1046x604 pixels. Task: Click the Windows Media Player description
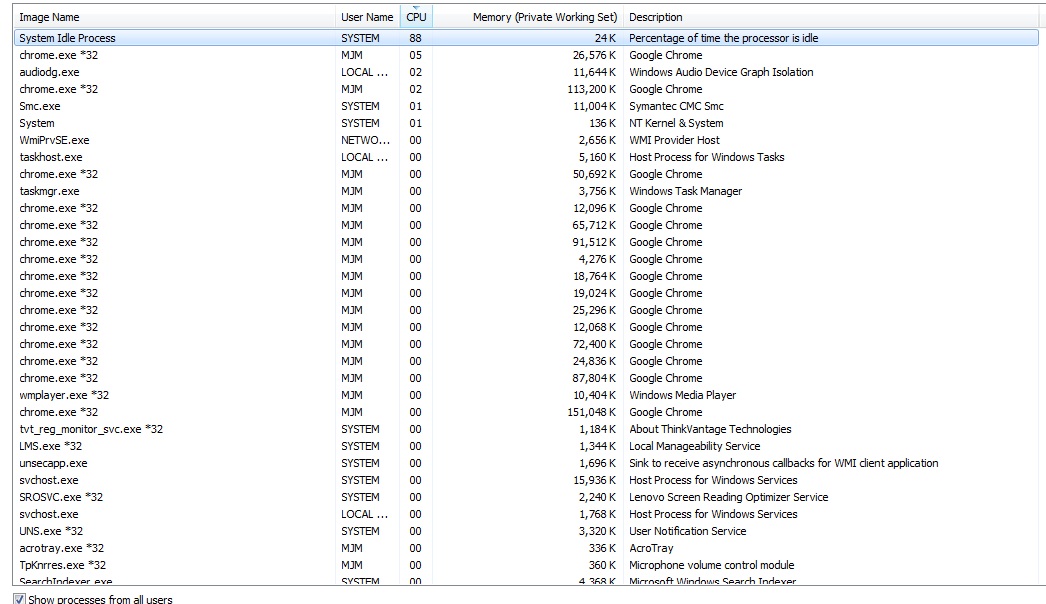click(682, 395)
